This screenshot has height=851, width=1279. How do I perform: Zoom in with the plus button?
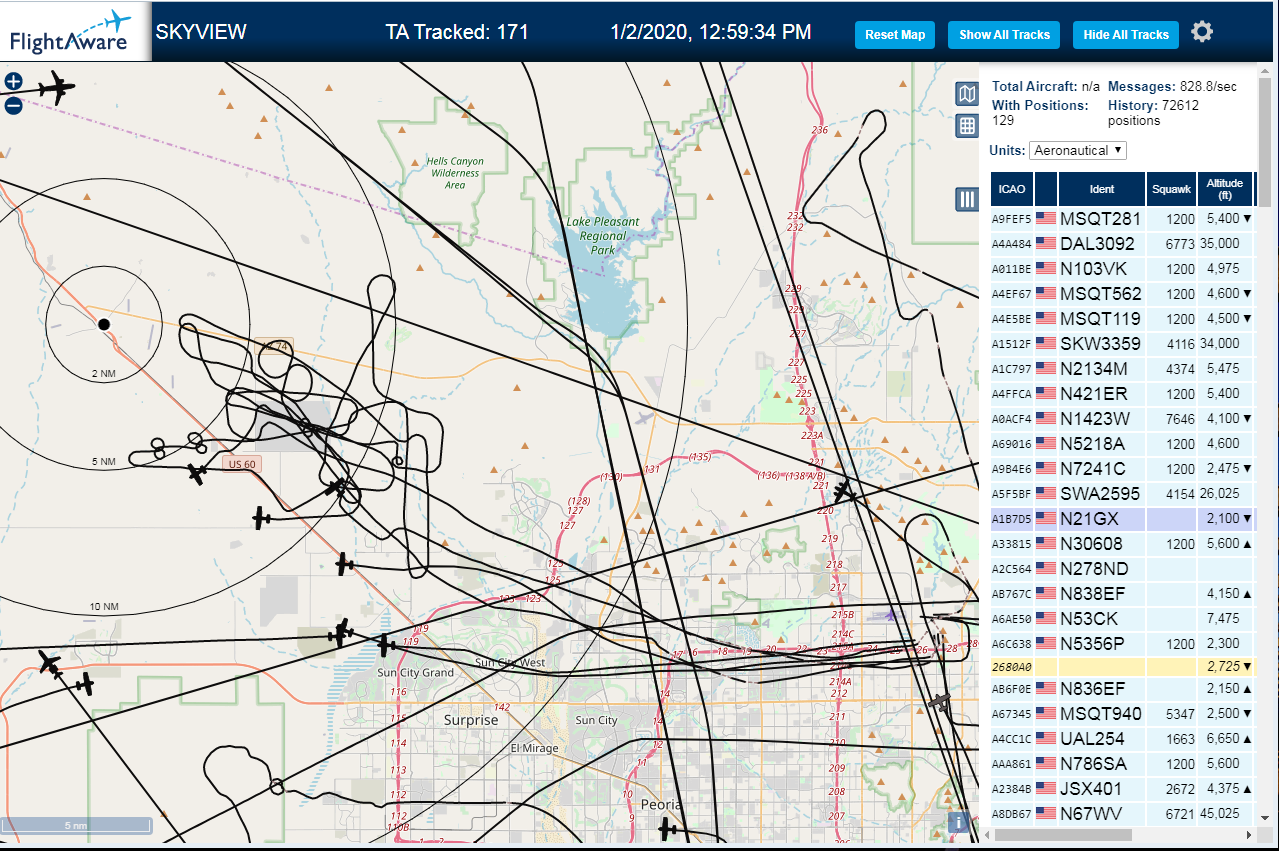(x=14, y=82)
